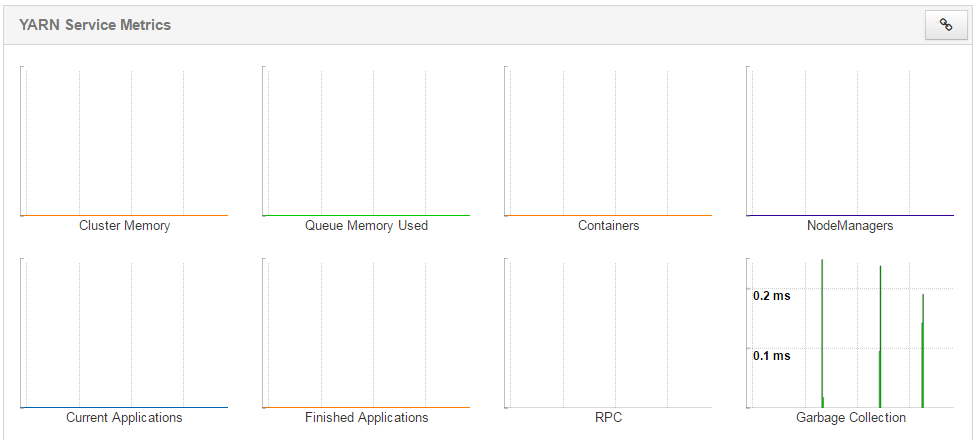
Task: Open the Garbage Collection chart graph
Action: coord(850,333)
